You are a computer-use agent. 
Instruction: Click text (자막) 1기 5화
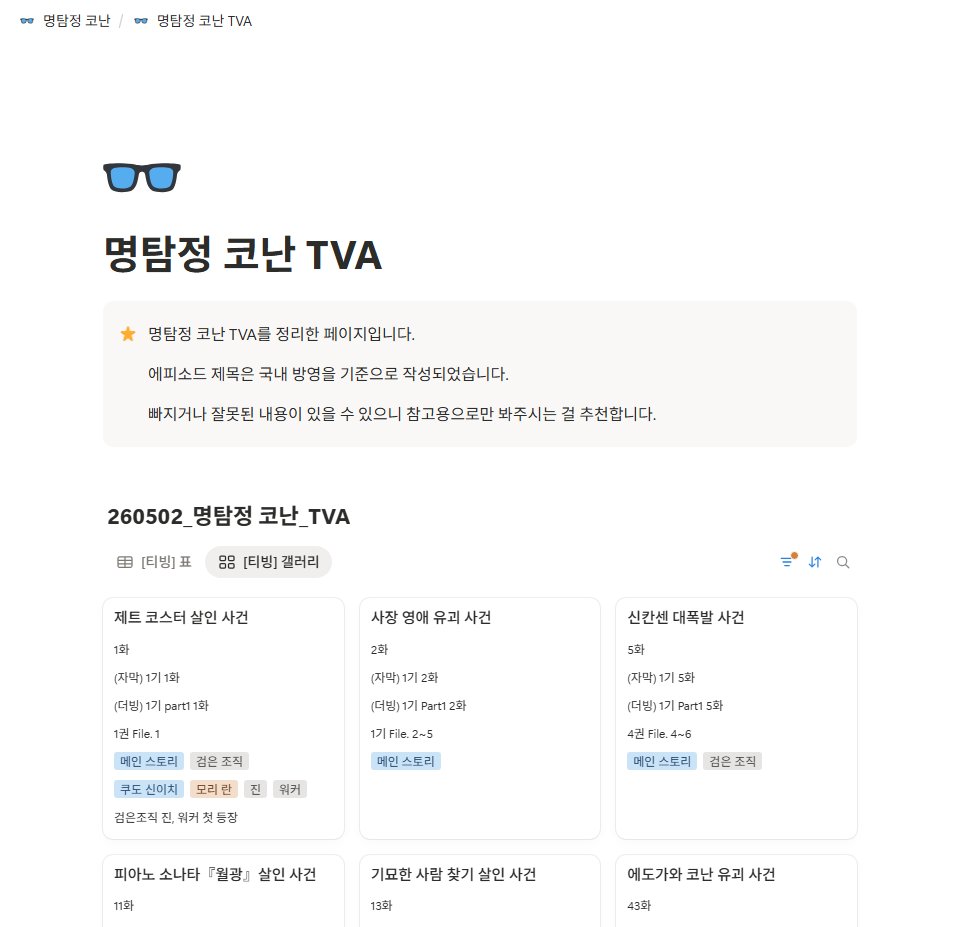click(x=661, y=677)
